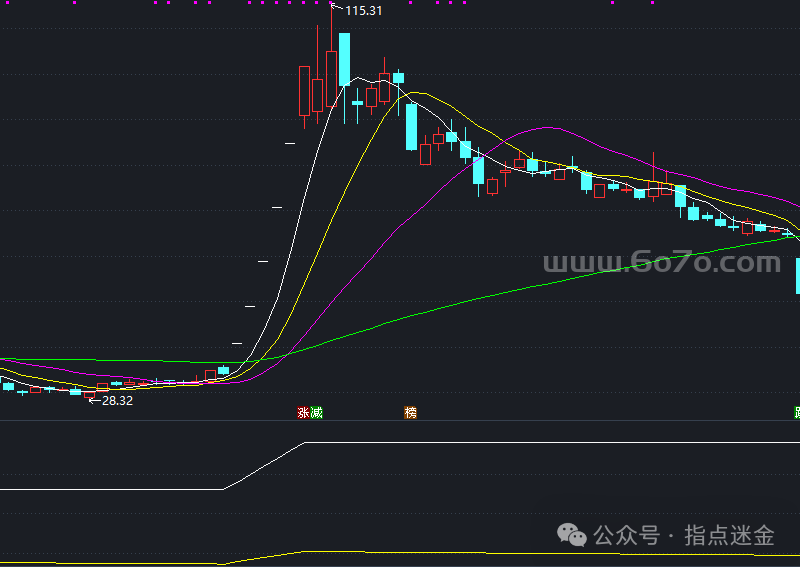The height and width of the screenshot is (567, 800).
Task: Click the white moving average line near its peak
Action: coord(380,77)
